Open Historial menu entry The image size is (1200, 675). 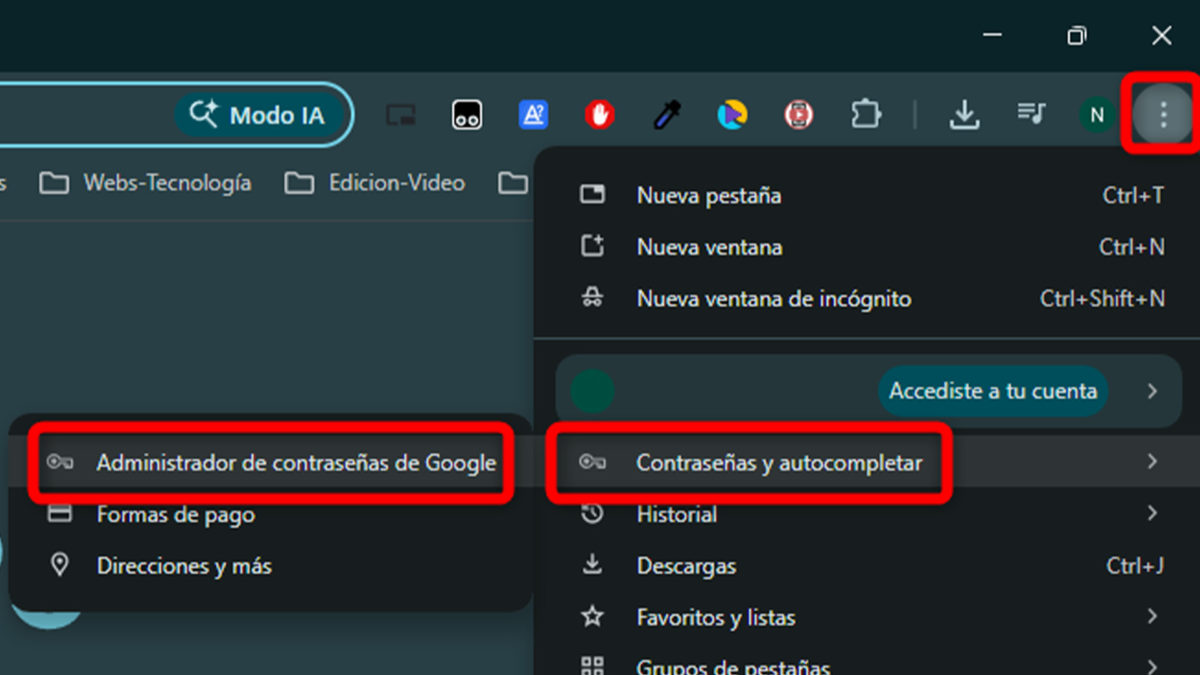[x=867, y=514]
